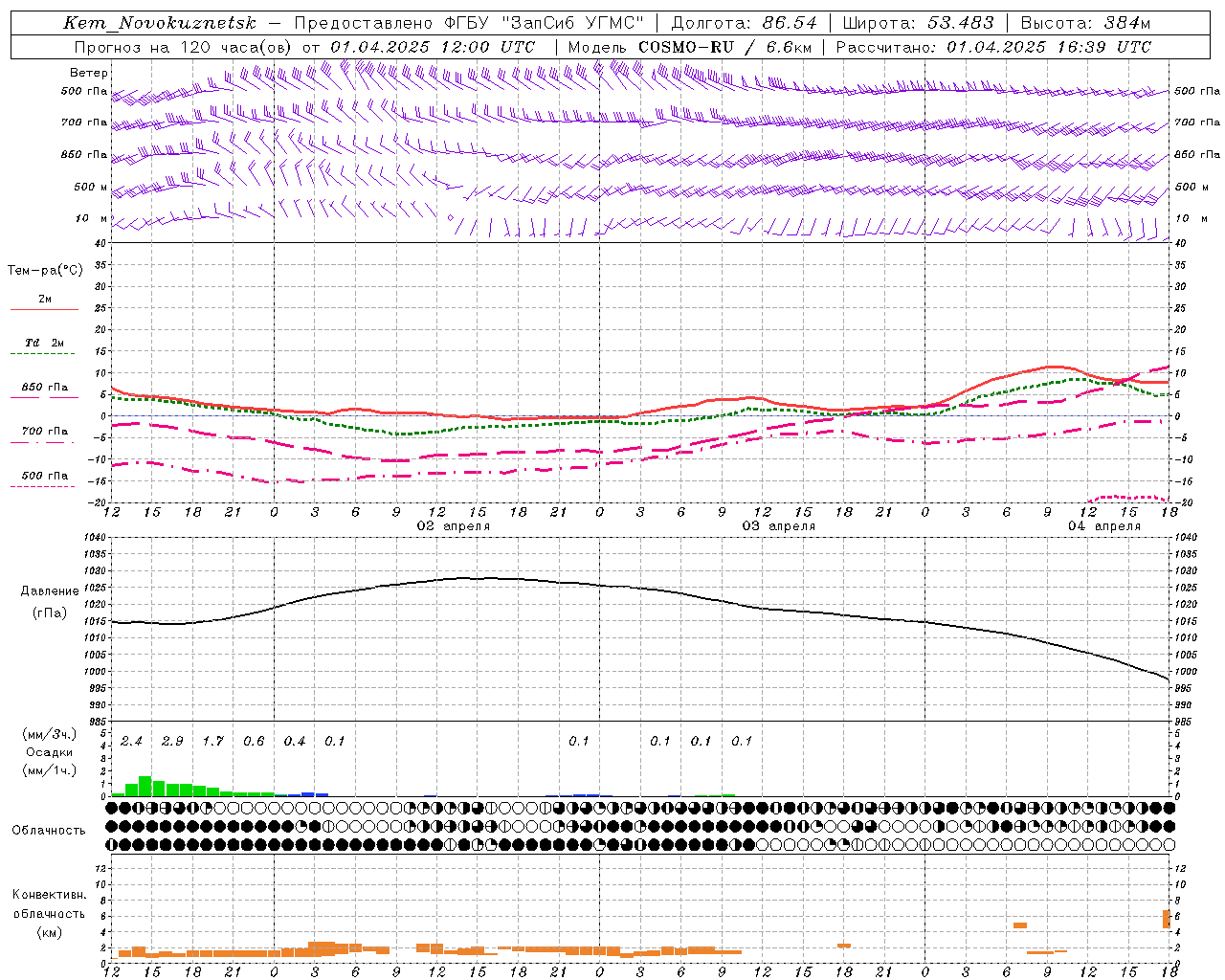
Task: Click the Облачность cloud cover label
Action: pyautogui.click(x=49, y=831)
